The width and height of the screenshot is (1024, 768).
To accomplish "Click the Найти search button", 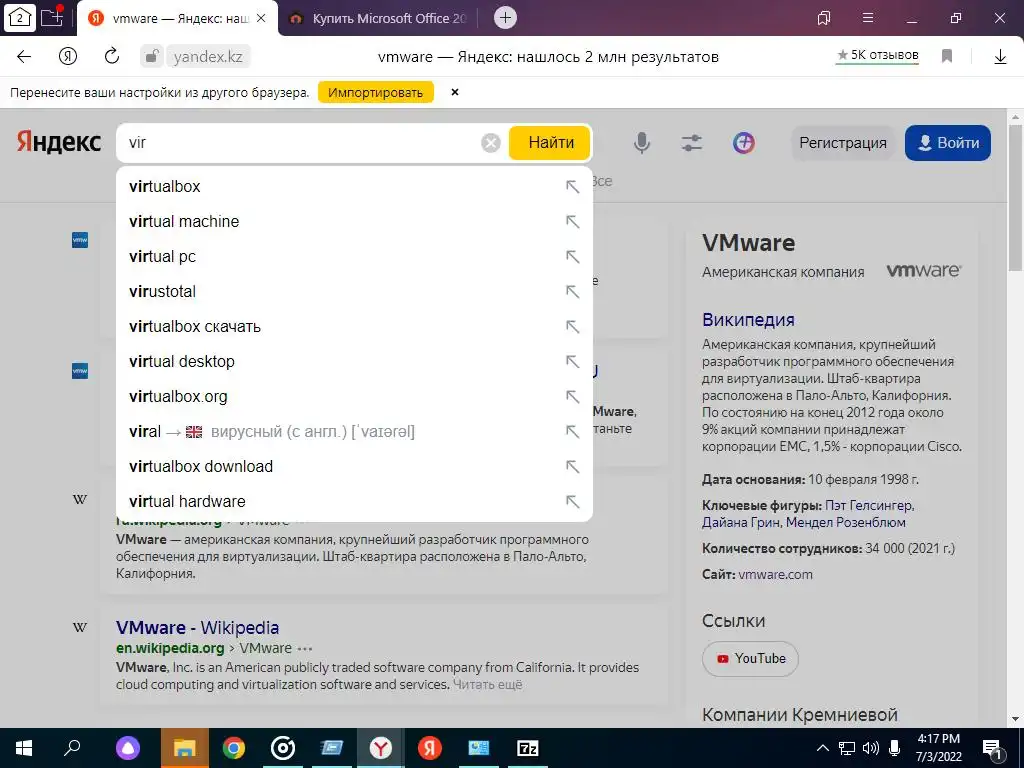I will [x=551, y=142].
